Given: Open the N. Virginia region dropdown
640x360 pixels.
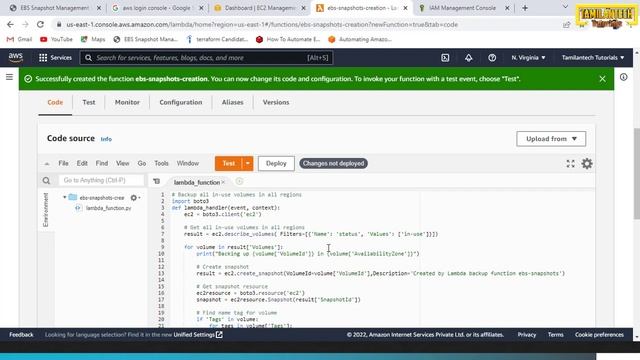Looking at the screenshot, I should (x=528, y=58).
